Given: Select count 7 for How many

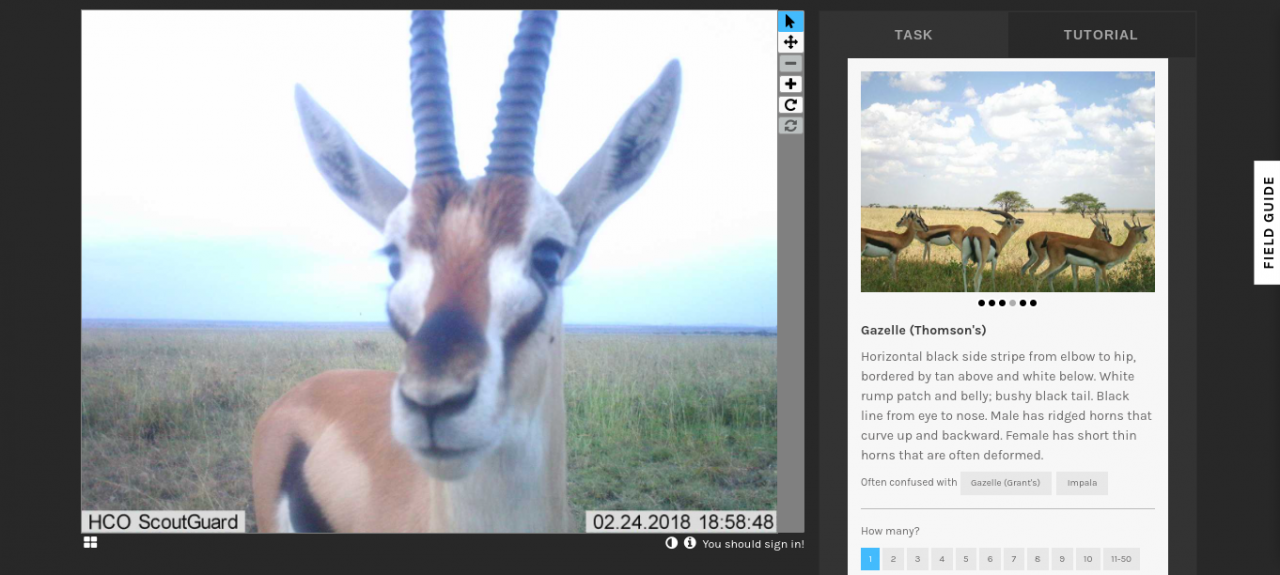Looking at the screenshot, I should point(1014,559).
